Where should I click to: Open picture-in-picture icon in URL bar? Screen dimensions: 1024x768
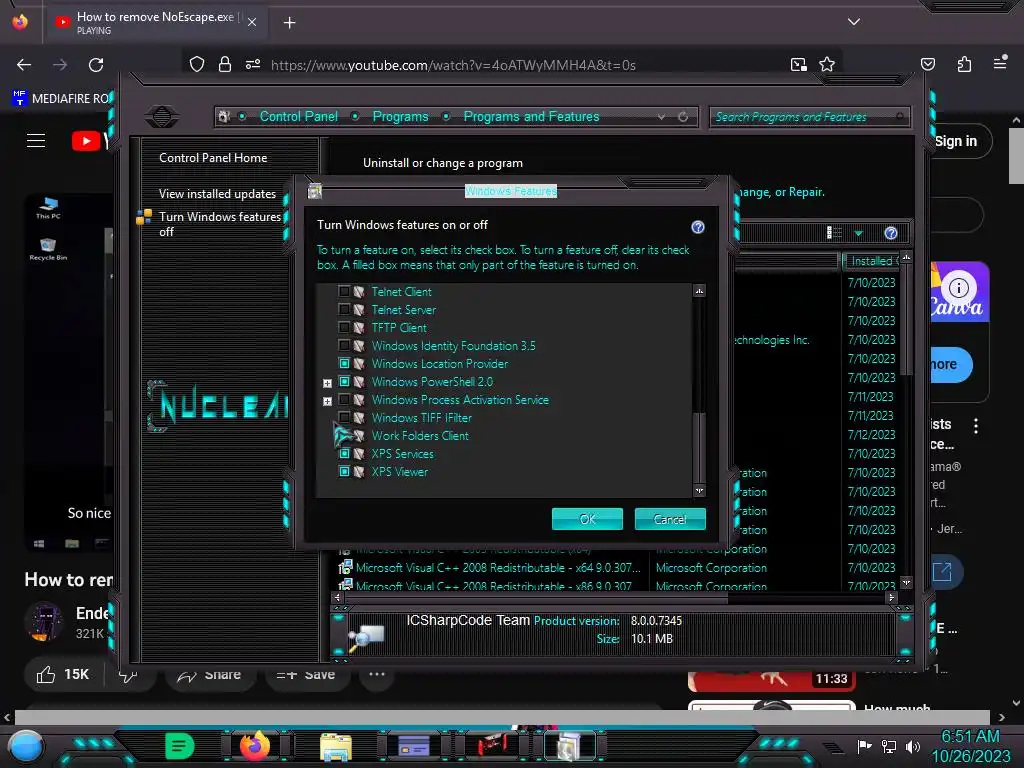pyautogui.click(x=798, y=64)
